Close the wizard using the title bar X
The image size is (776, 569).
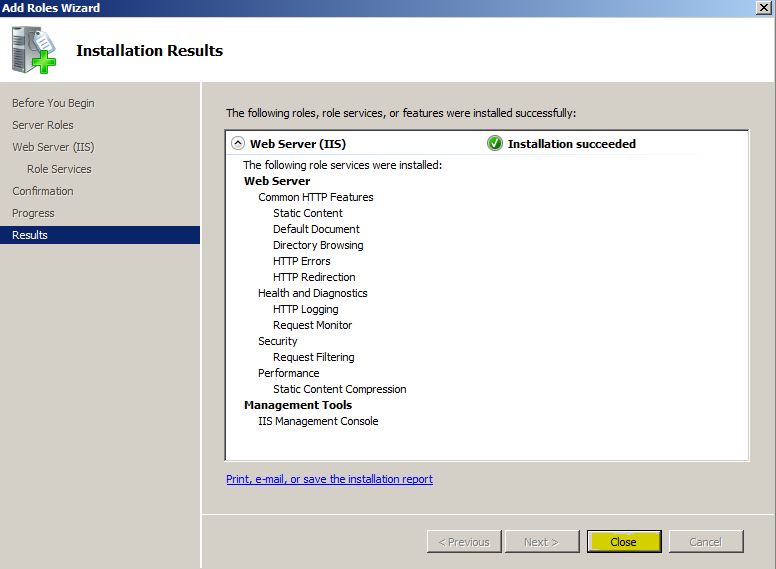pyautogui.click(x=765, y=8)
